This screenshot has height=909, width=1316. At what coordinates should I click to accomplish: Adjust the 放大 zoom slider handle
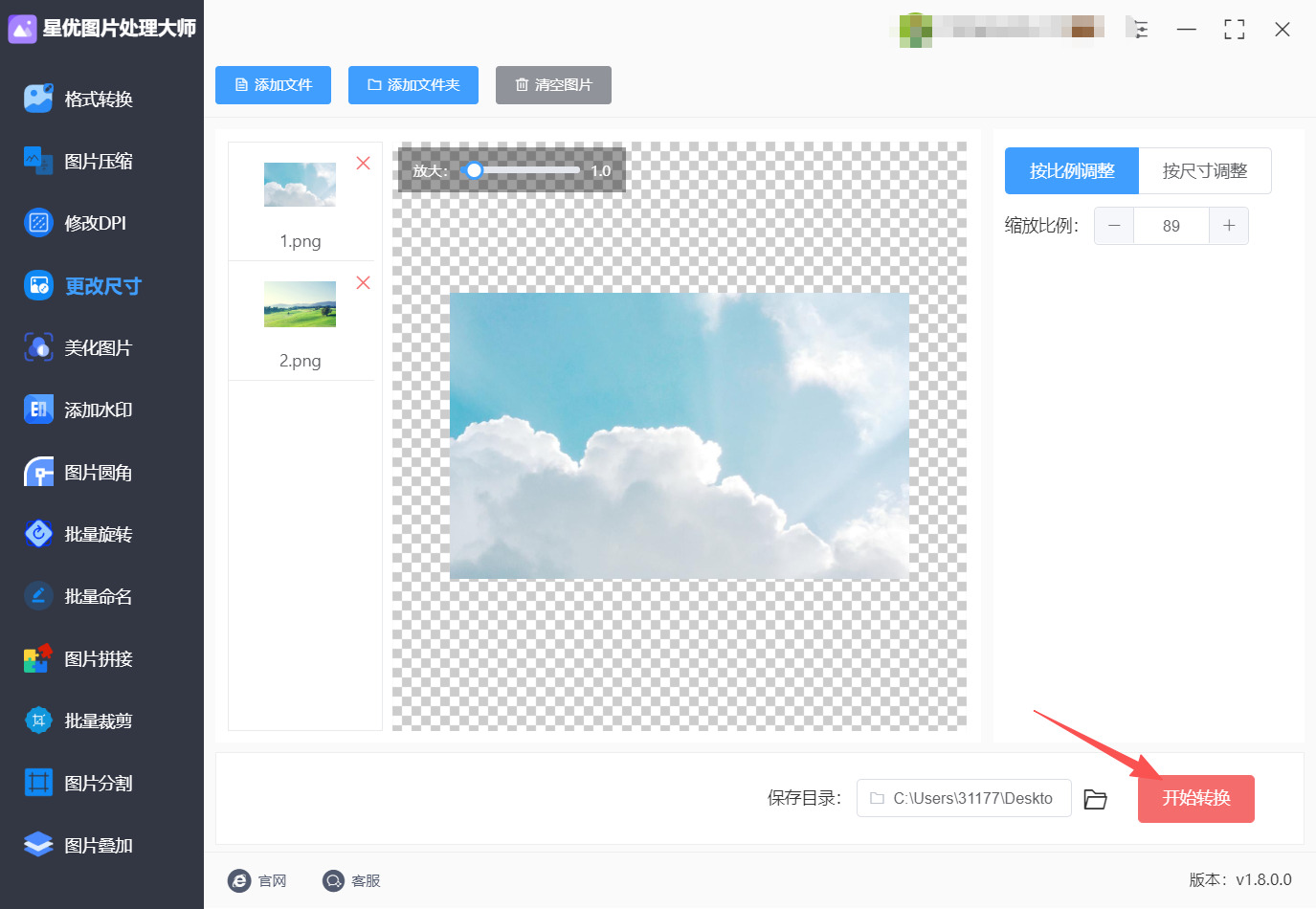474,170
